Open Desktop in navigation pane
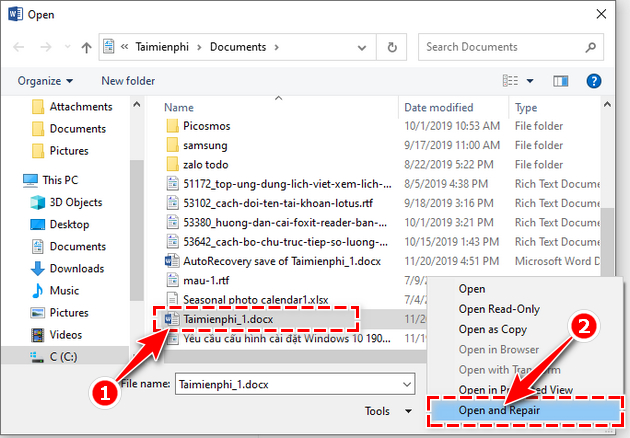 tap(60, 224)
